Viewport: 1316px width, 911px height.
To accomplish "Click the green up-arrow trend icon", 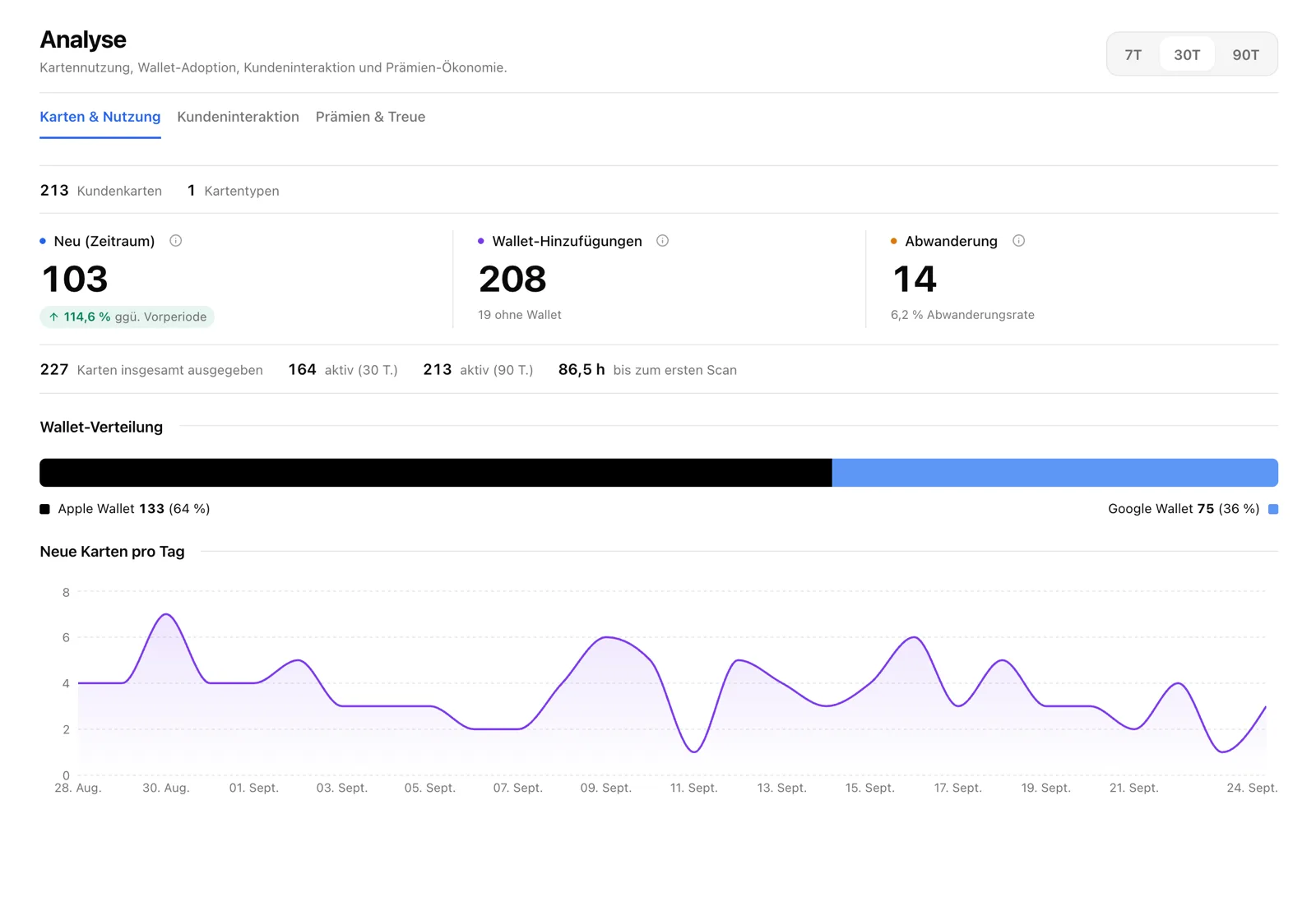I will click(53, 317).
